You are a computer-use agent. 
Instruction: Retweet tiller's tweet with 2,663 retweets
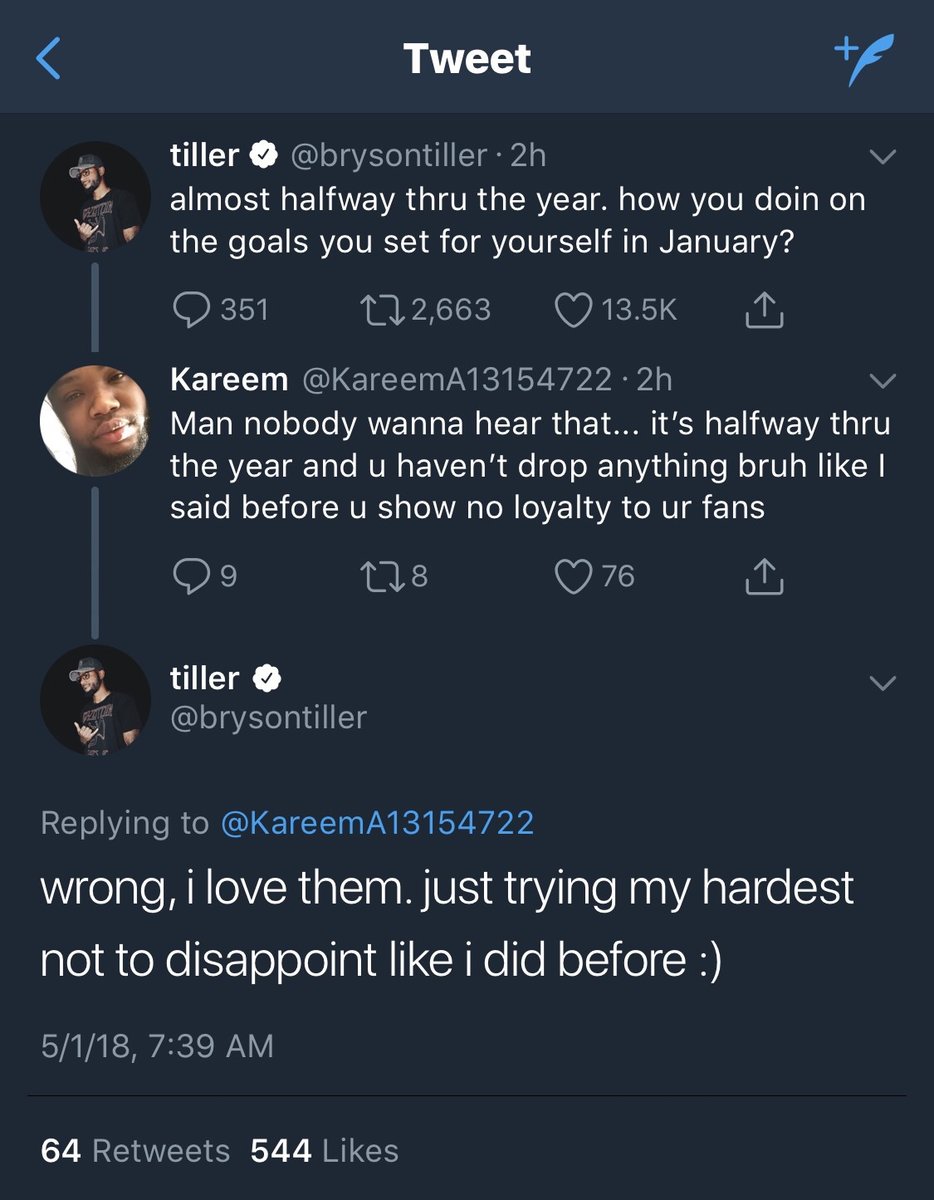coord(379,310)
